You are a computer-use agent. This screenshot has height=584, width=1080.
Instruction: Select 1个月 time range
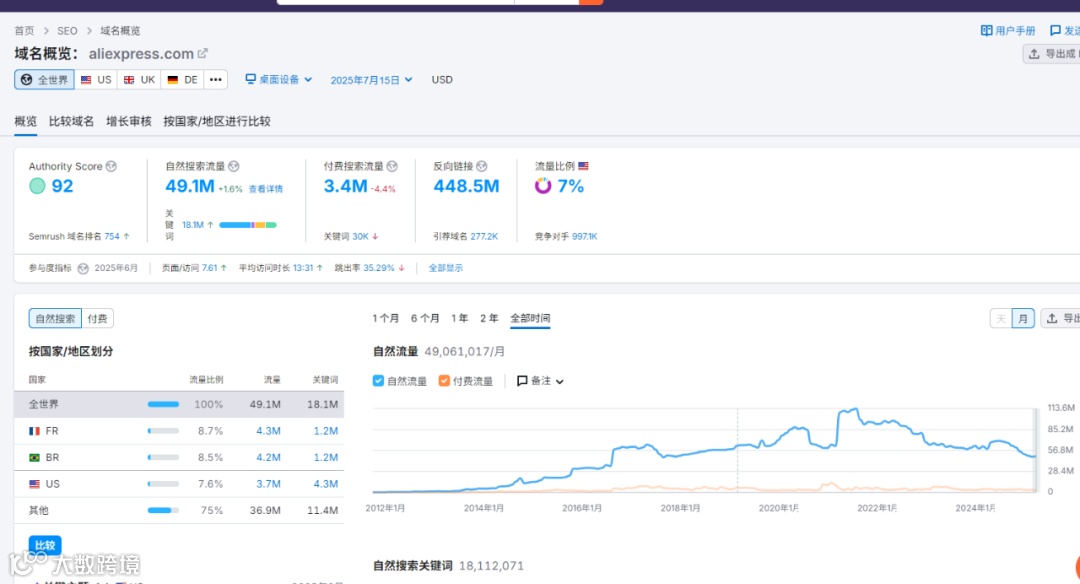[x=386, y=318]
